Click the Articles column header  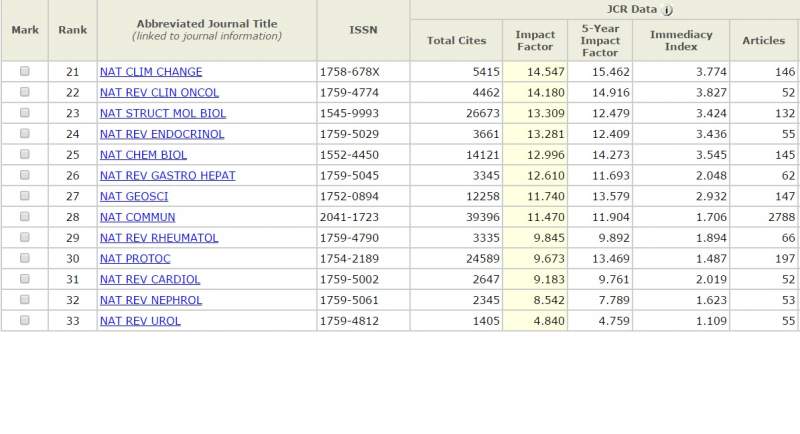pyautogui.click(x=763, y=40)
